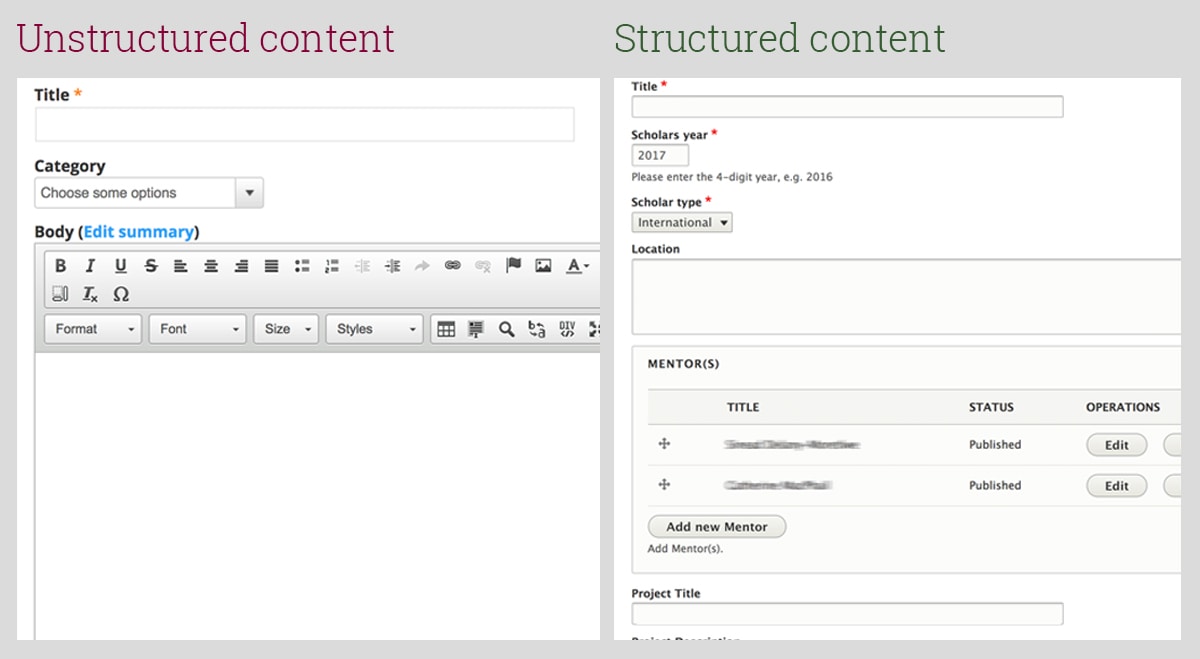Select the bulleted list icon
The image size is (1200, 659).
[x=302, y=266]
